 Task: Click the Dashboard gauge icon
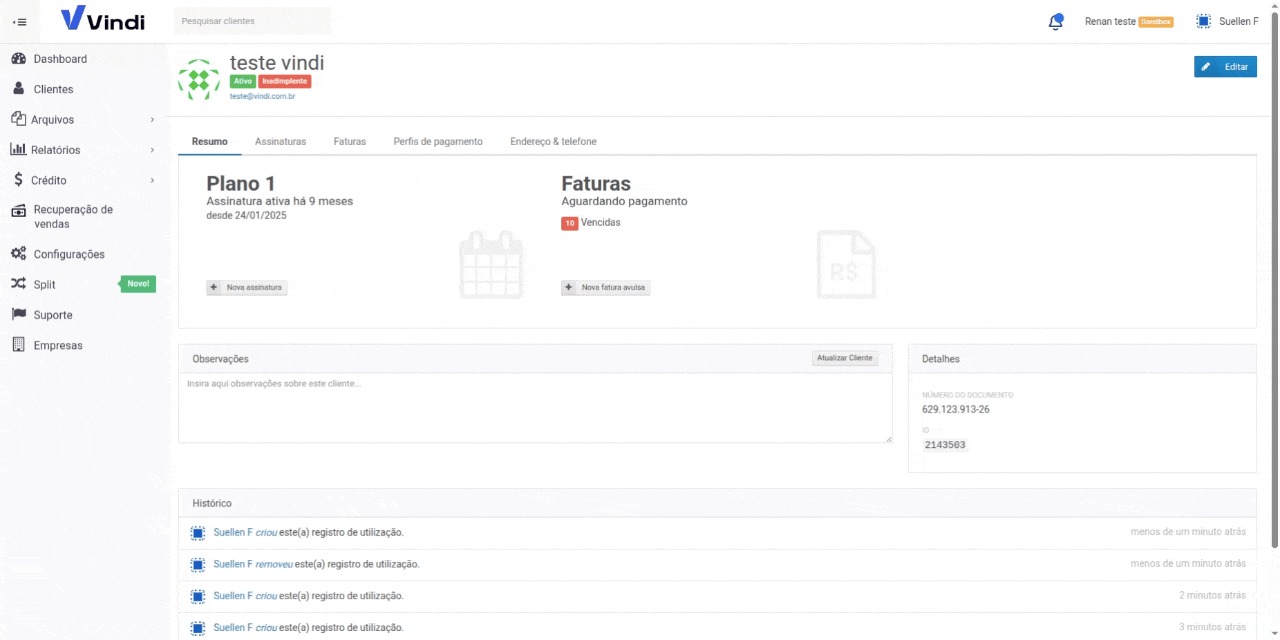click(18, 59)
